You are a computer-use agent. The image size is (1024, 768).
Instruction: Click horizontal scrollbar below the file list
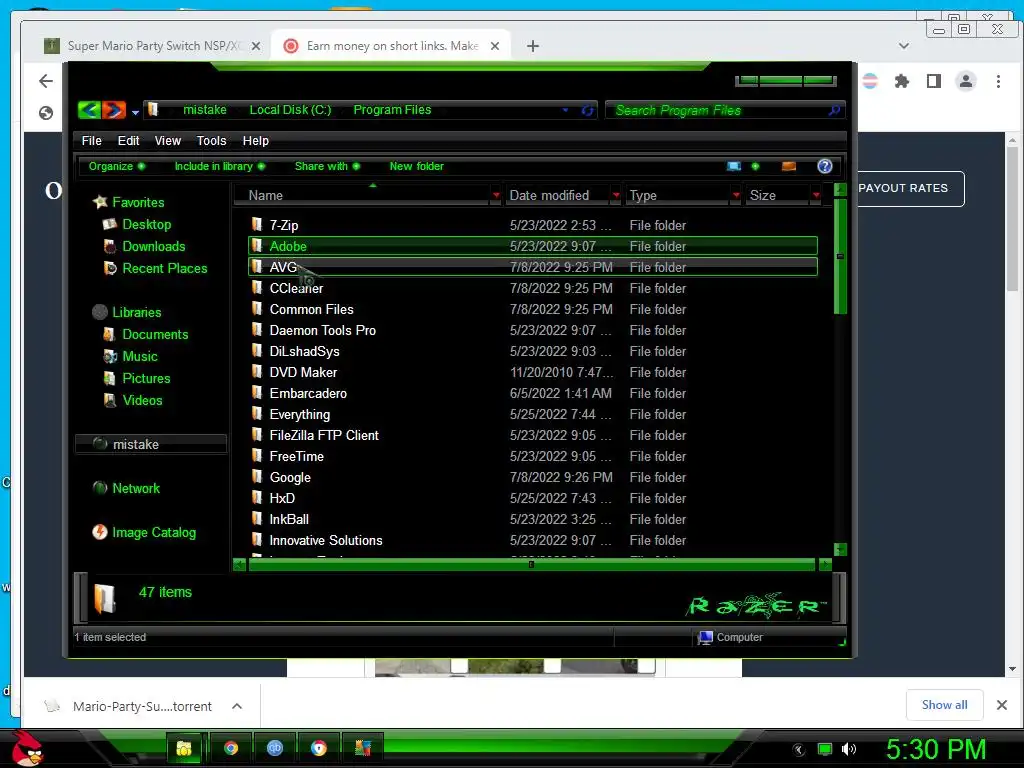click(x=532, y=564)
